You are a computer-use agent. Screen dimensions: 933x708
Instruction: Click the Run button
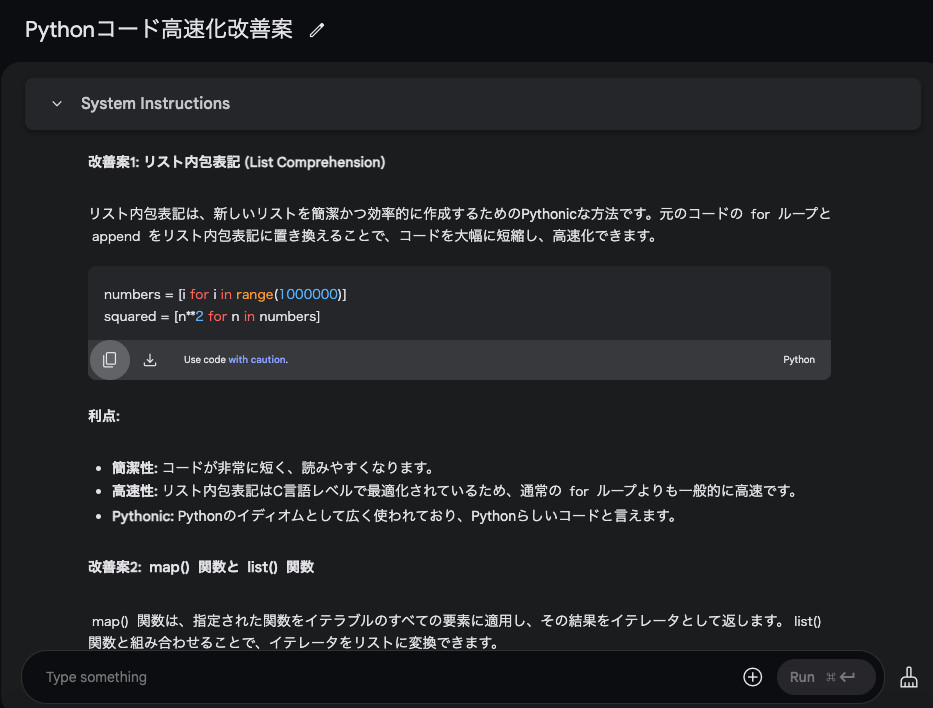[825, 677]
